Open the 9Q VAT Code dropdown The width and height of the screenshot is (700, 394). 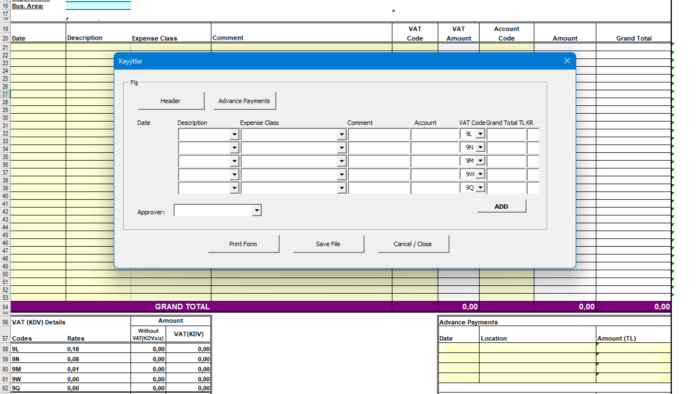coord(480,187)
